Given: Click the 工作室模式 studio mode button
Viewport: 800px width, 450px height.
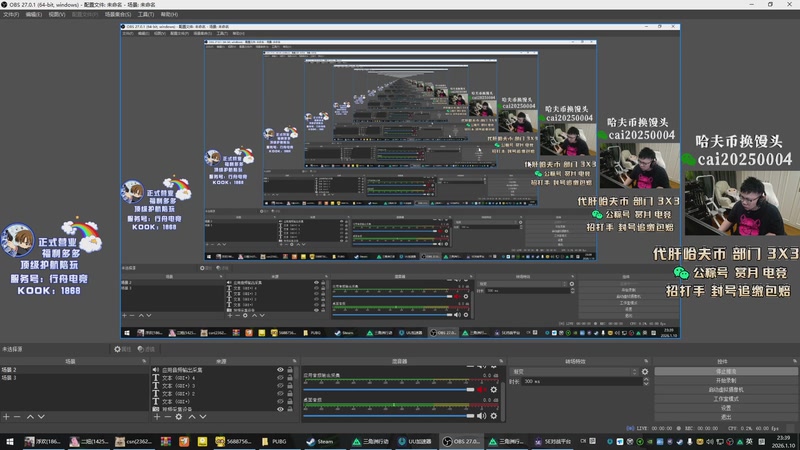Looking at the screenshot, I should click(x=726, y=399).
